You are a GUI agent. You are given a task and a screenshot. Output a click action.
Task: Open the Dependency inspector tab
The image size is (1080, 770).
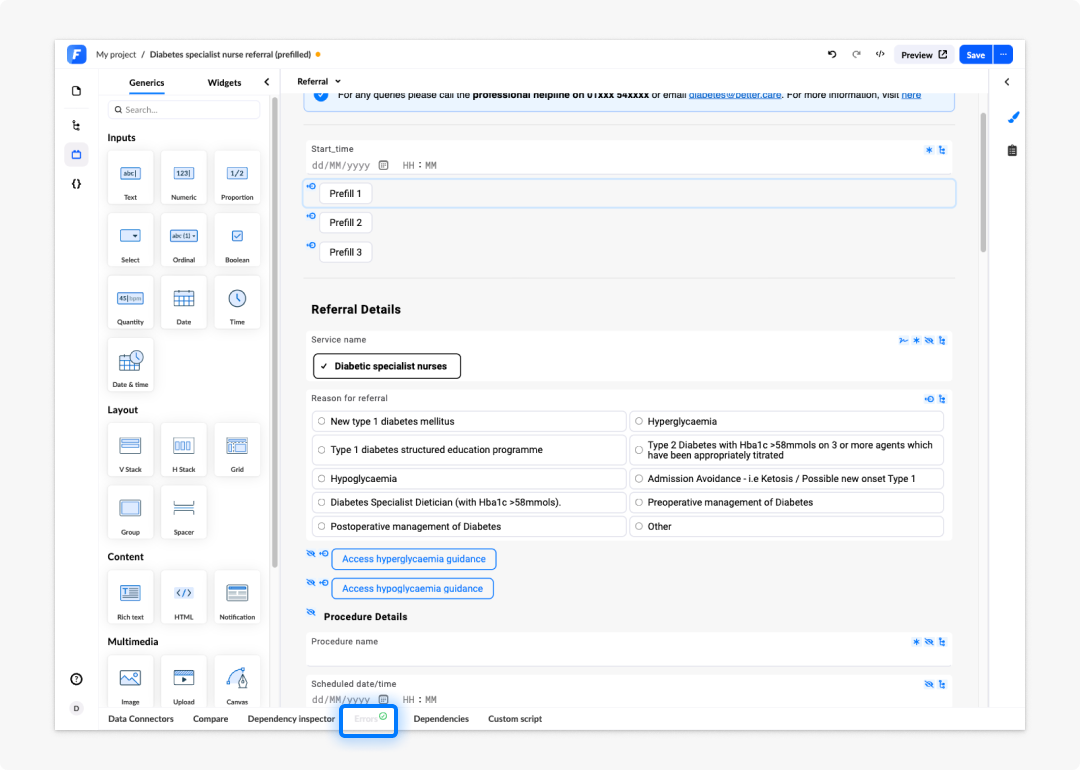click(291, 719)
